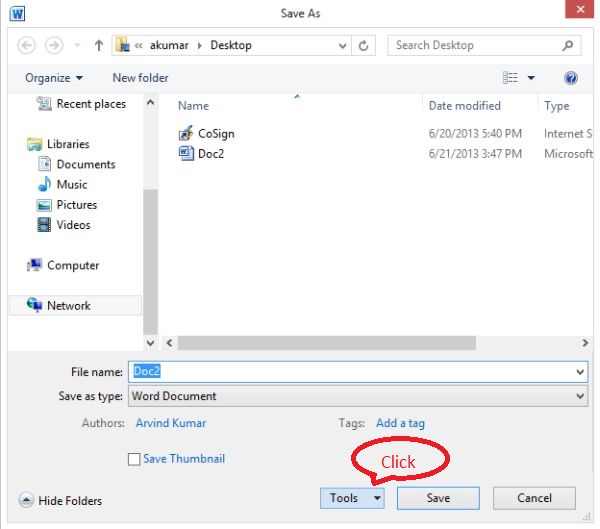Sort files by Name column header
Viewport: 600px width, 529px height.
point(193,106)
